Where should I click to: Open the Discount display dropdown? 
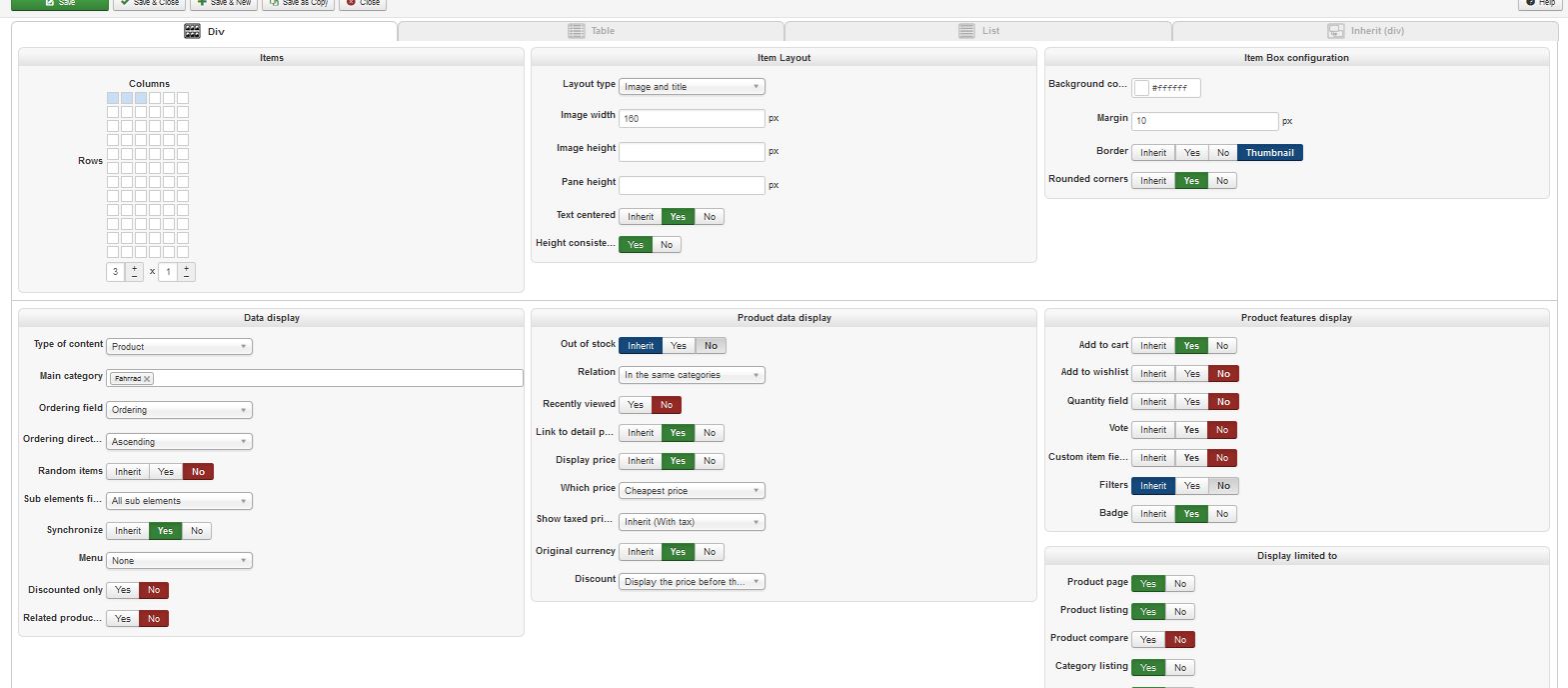(692, 582)
